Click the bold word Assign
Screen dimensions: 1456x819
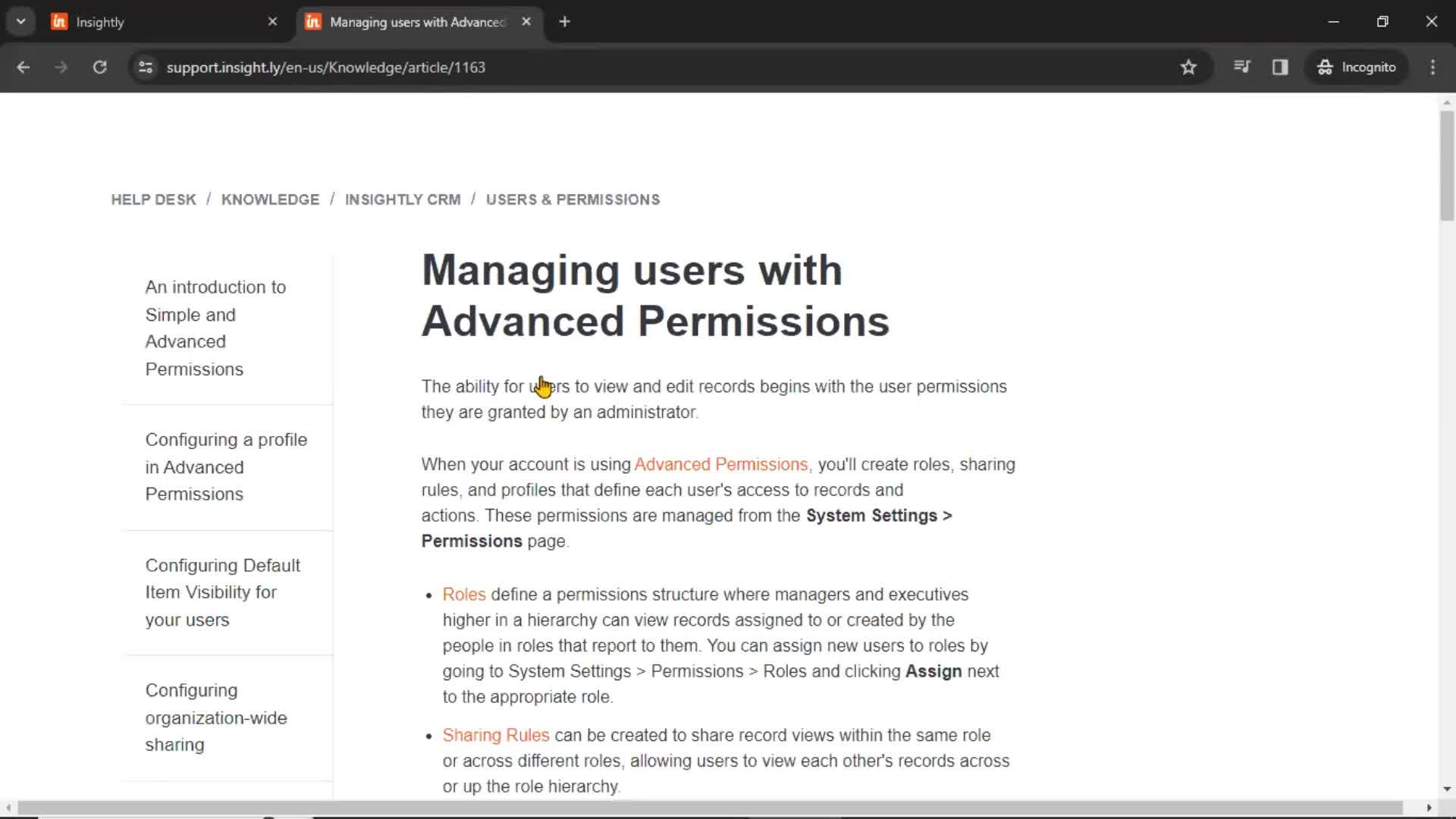[x=934, y=672]
